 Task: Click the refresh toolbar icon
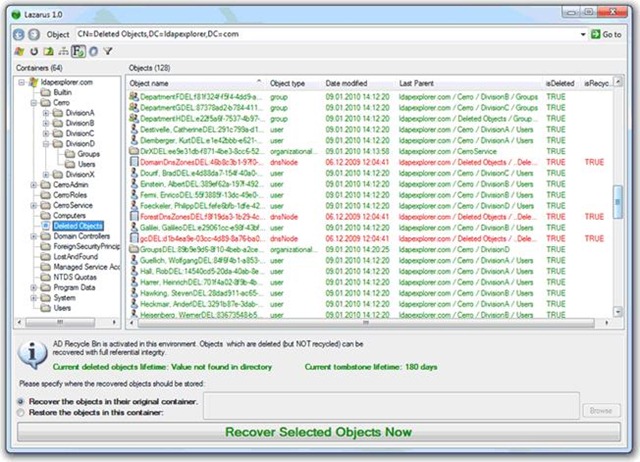(34, 51)
